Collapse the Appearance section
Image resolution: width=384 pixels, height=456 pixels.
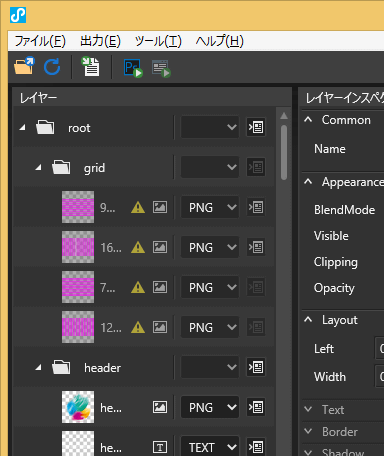click(x=308, y=182)
